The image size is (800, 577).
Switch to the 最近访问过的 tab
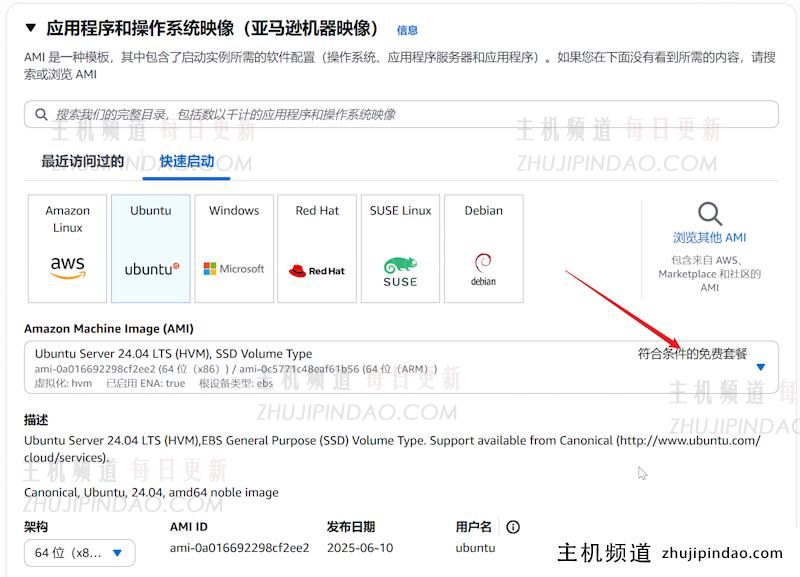83,161
